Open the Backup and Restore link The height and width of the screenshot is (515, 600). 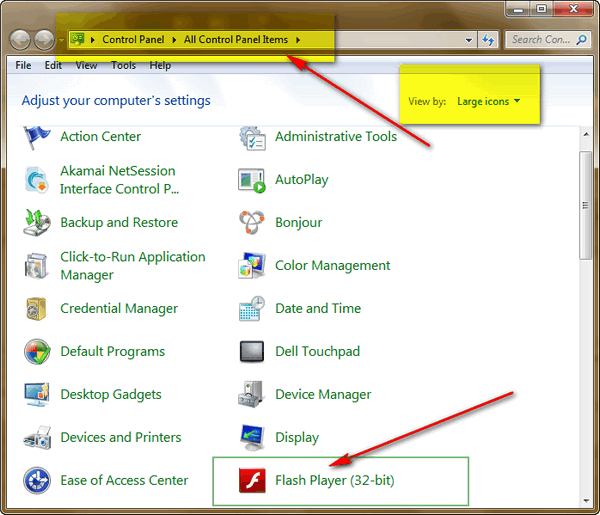coord(119,223)
